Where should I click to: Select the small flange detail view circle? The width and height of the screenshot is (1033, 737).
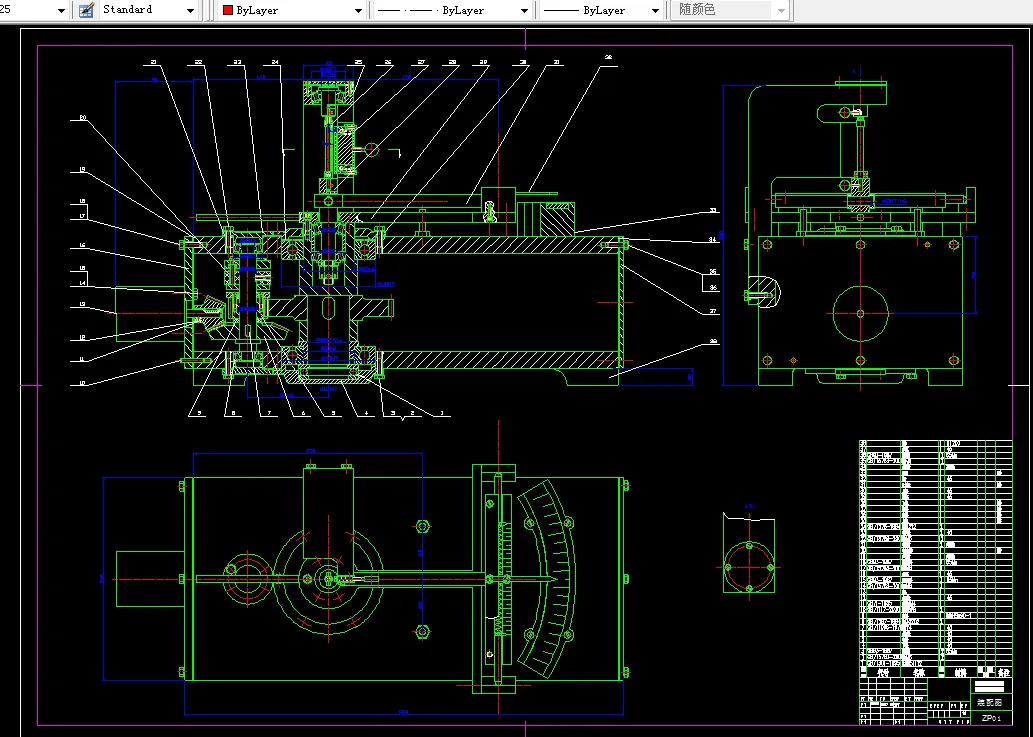[749, 567]
